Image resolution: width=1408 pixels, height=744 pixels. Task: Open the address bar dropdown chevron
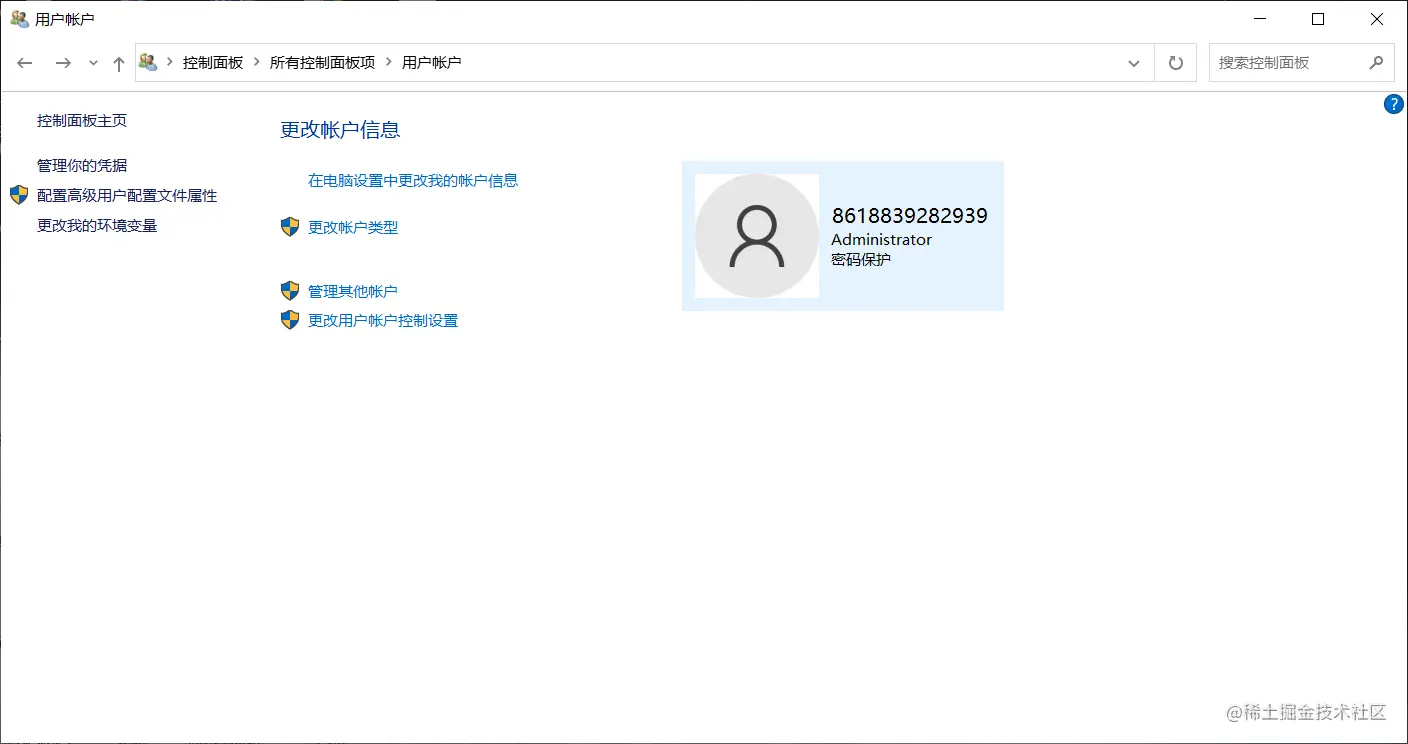click(1134, 62)
